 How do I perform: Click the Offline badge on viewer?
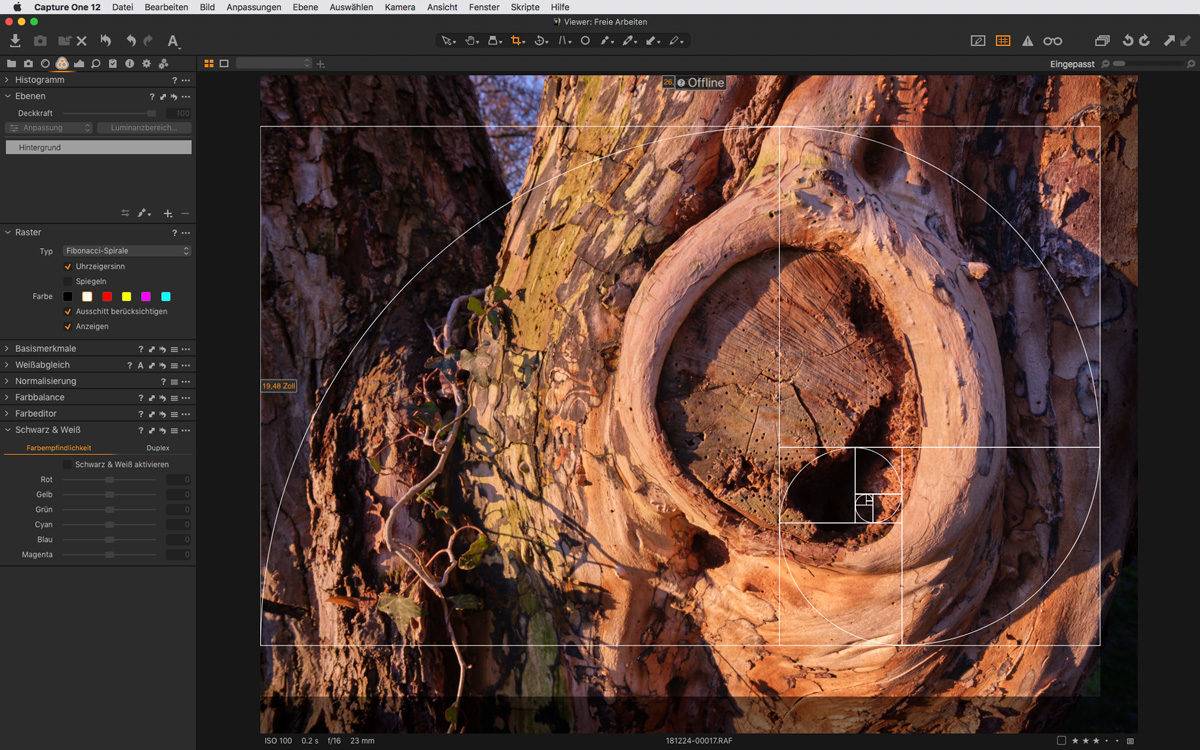(x=694, y=82)
